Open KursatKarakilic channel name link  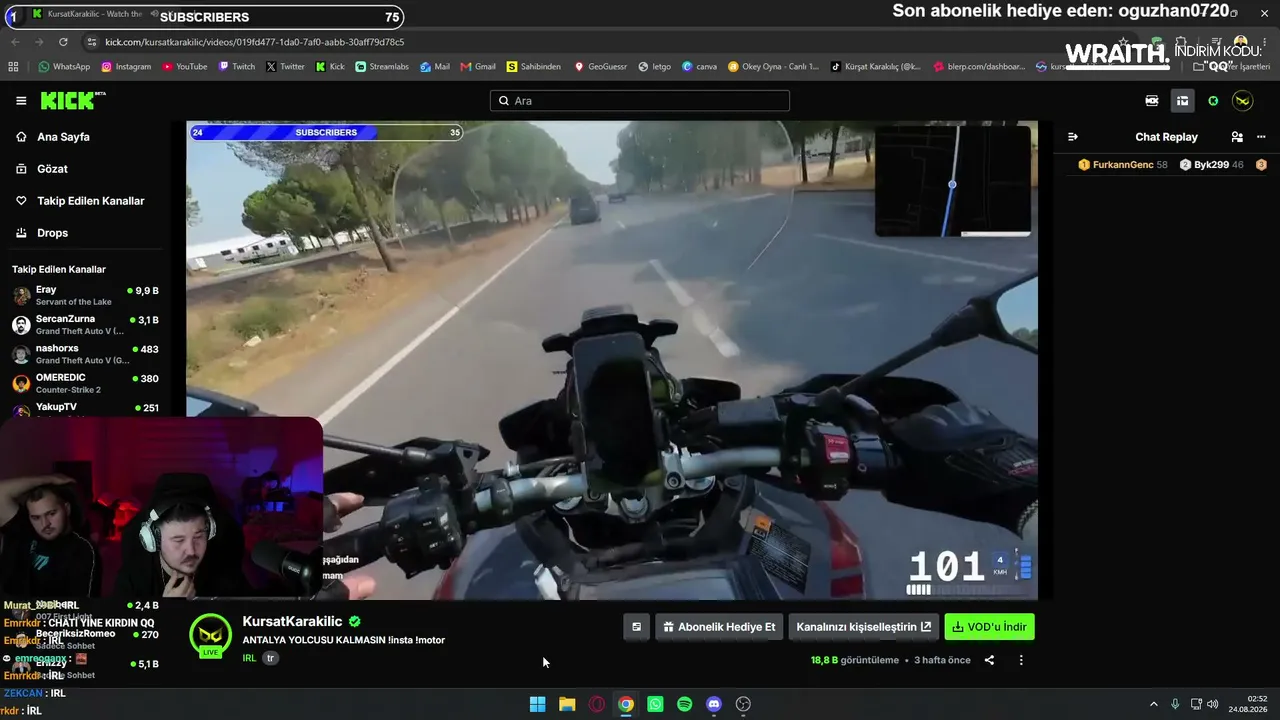tap(292, 621)
